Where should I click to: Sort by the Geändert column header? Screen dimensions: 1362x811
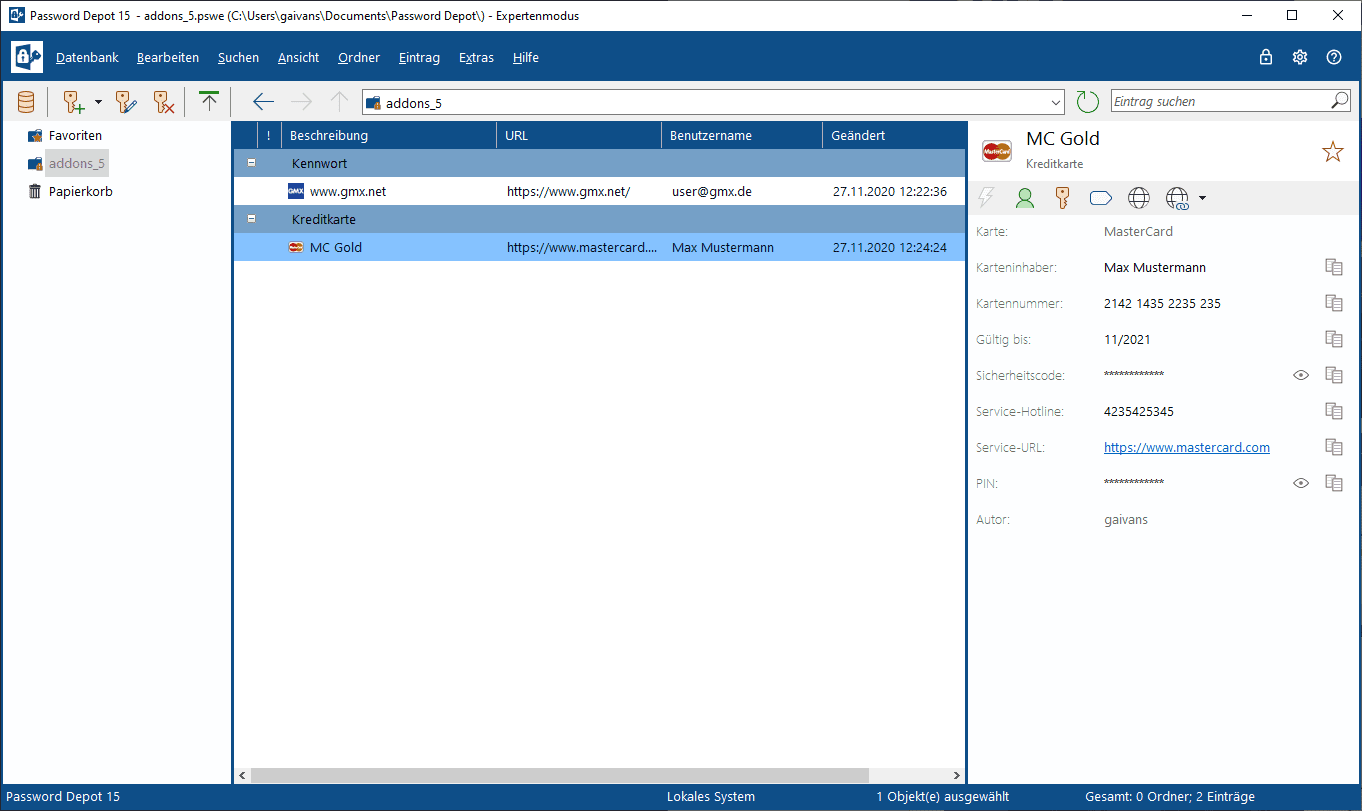[x=894, y=135]
